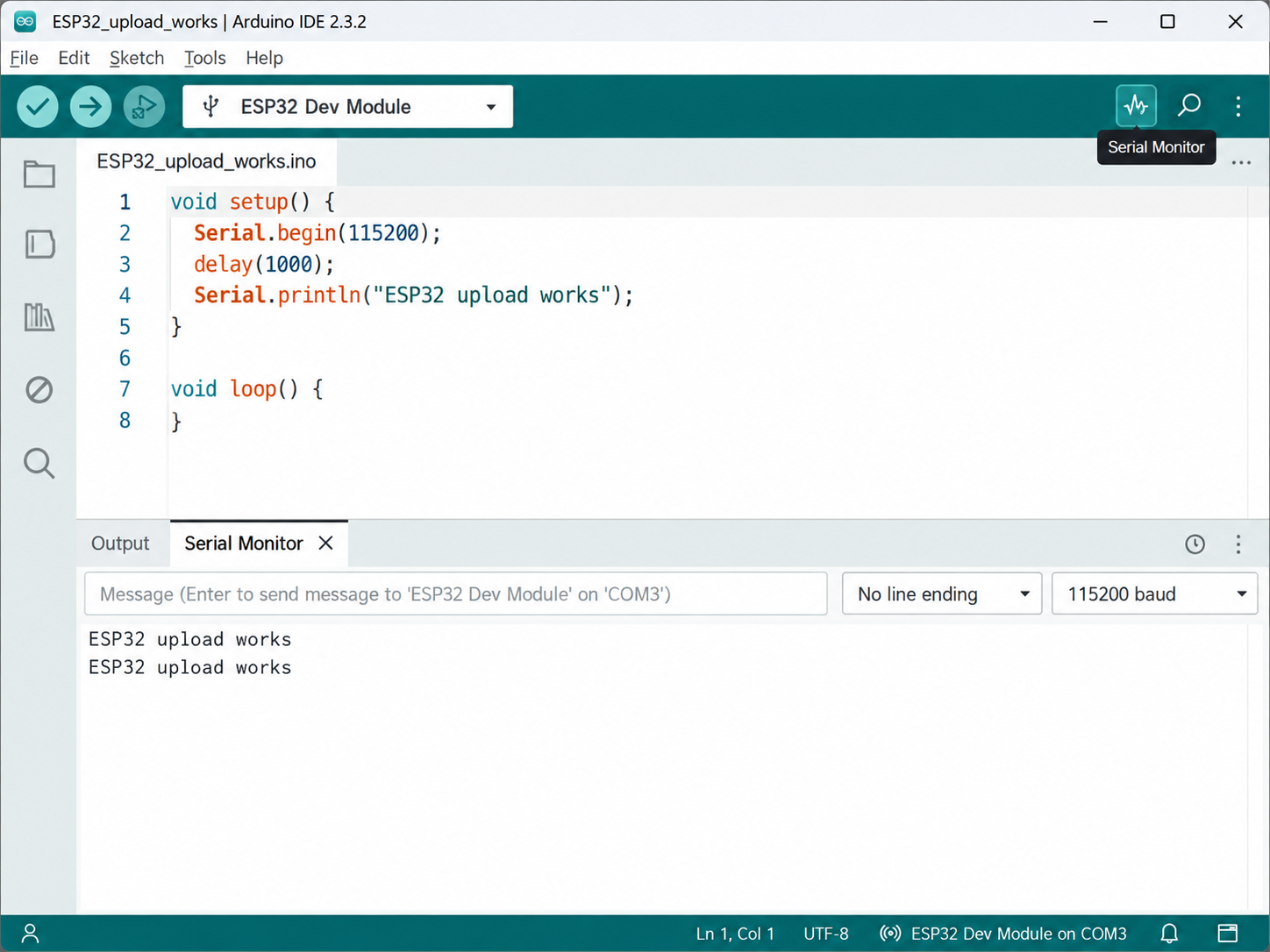
Task: Open the 115200 baud rate dropdown
Action: coord(1154,594)
